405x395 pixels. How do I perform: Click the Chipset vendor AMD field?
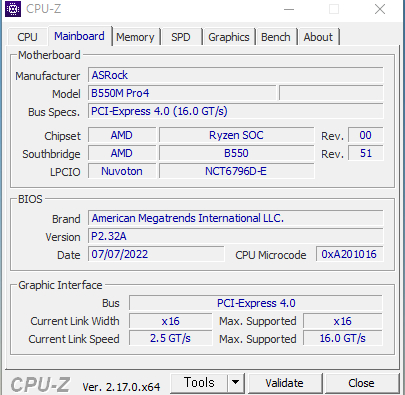pyautogui.click(x=122, y=135)
